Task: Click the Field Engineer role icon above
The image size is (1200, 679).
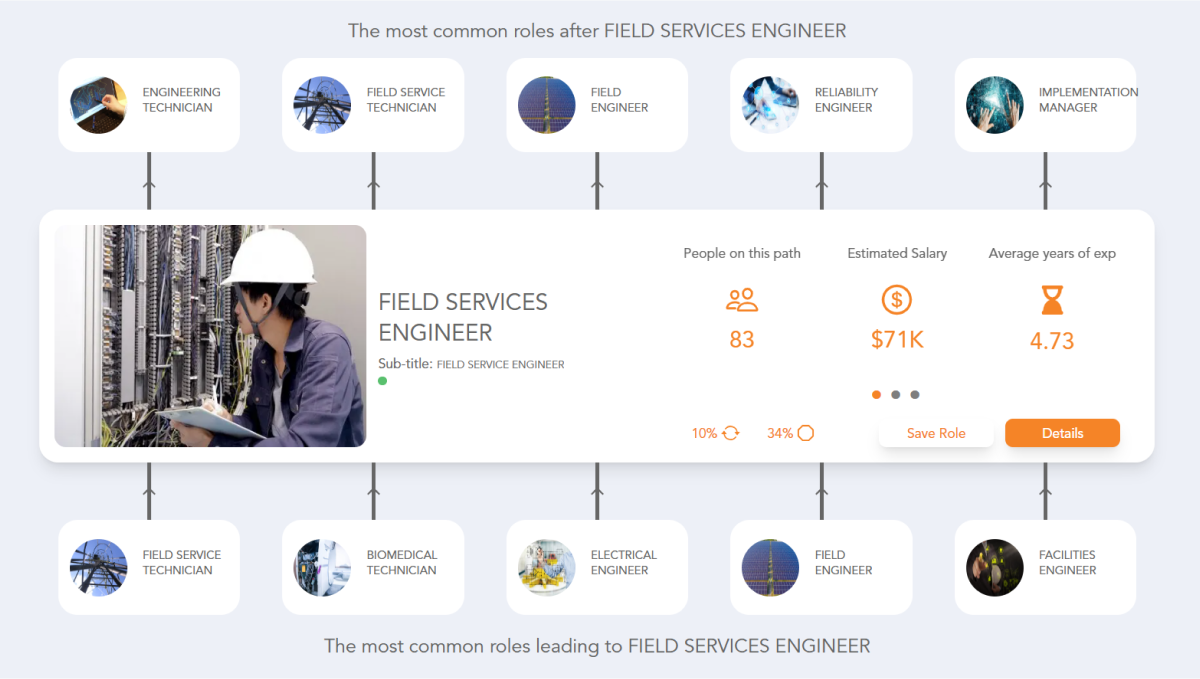Action: [x=547, y=104]
